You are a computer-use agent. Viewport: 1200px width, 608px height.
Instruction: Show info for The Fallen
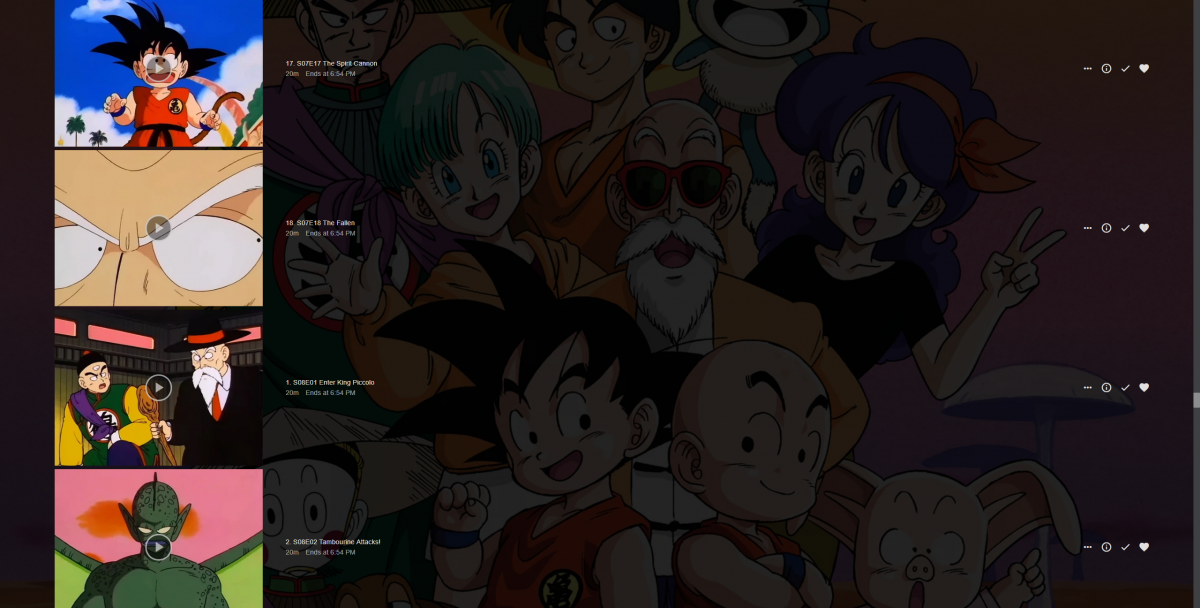coord(1106,228)
